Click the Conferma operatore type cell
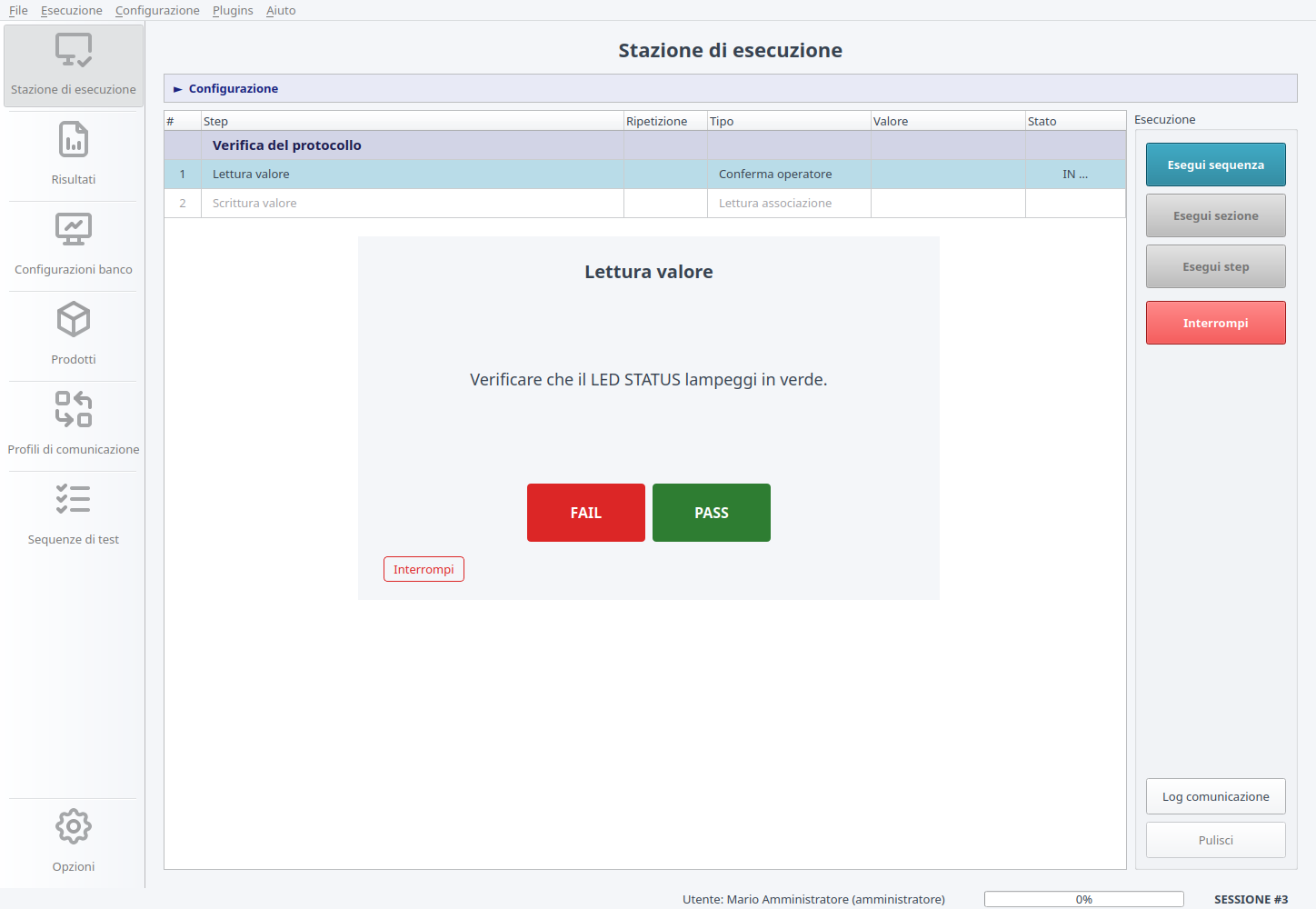Viewport: 1316px width, 909px height. tap(789, 175)
